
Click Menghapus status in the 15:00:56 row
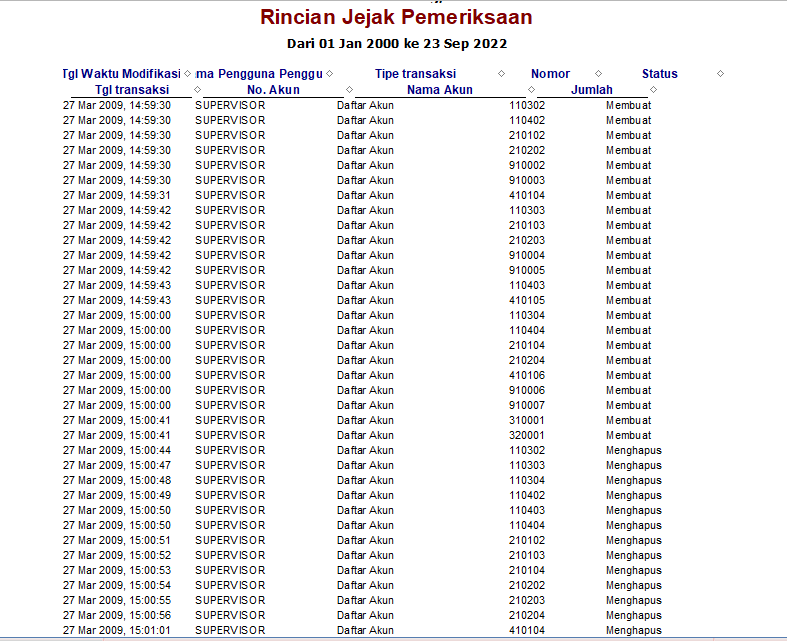634,616
